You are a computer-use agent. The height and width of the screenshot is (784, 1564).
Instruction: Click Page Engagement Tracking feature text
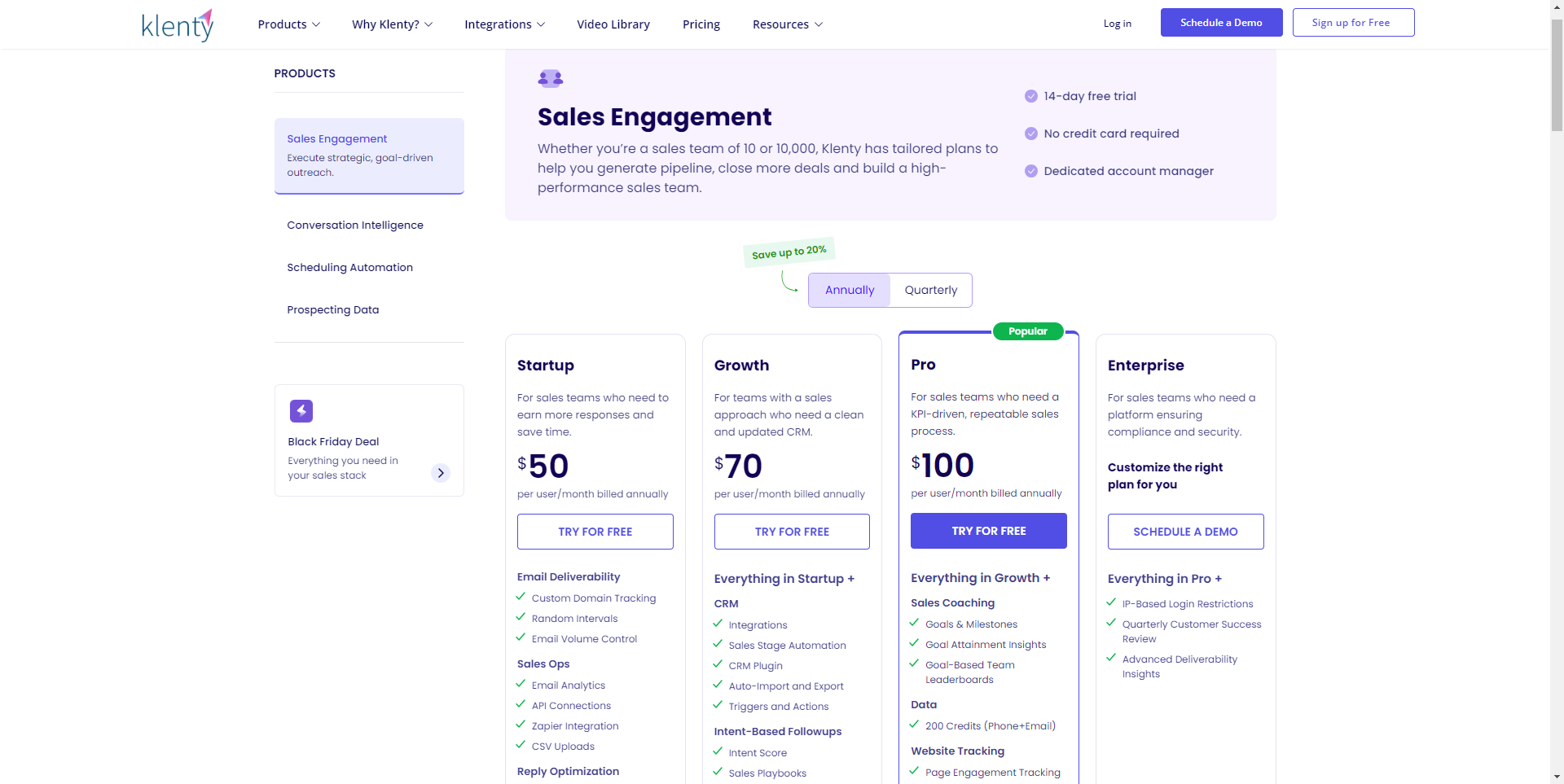click(x=993, y=773)
